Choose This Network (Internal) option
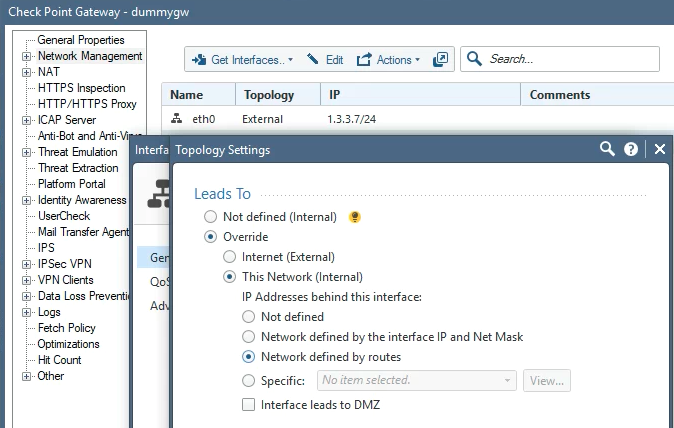This screenshot has height=428, width=674. [230, 277]
